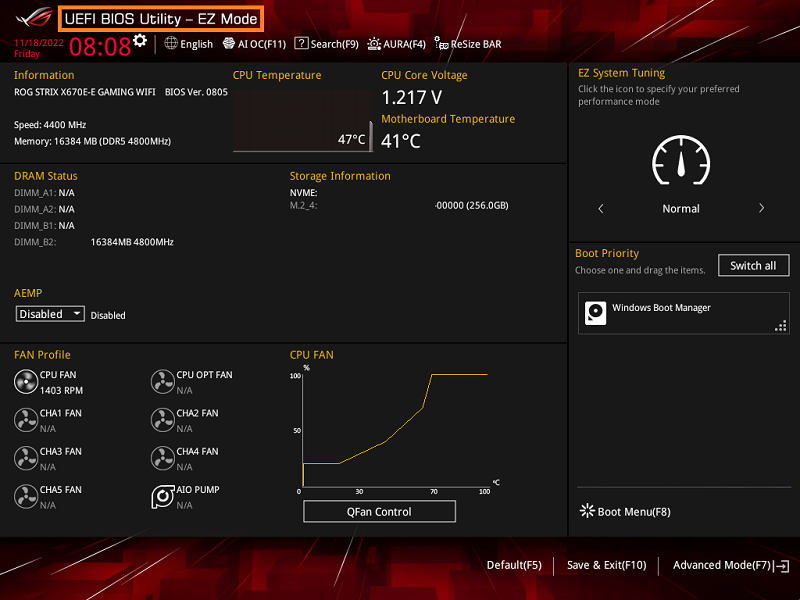Viewport: 800px width, 600px height.
Task: Click Speed: 4400 MHz text
Action: [50, 125]
